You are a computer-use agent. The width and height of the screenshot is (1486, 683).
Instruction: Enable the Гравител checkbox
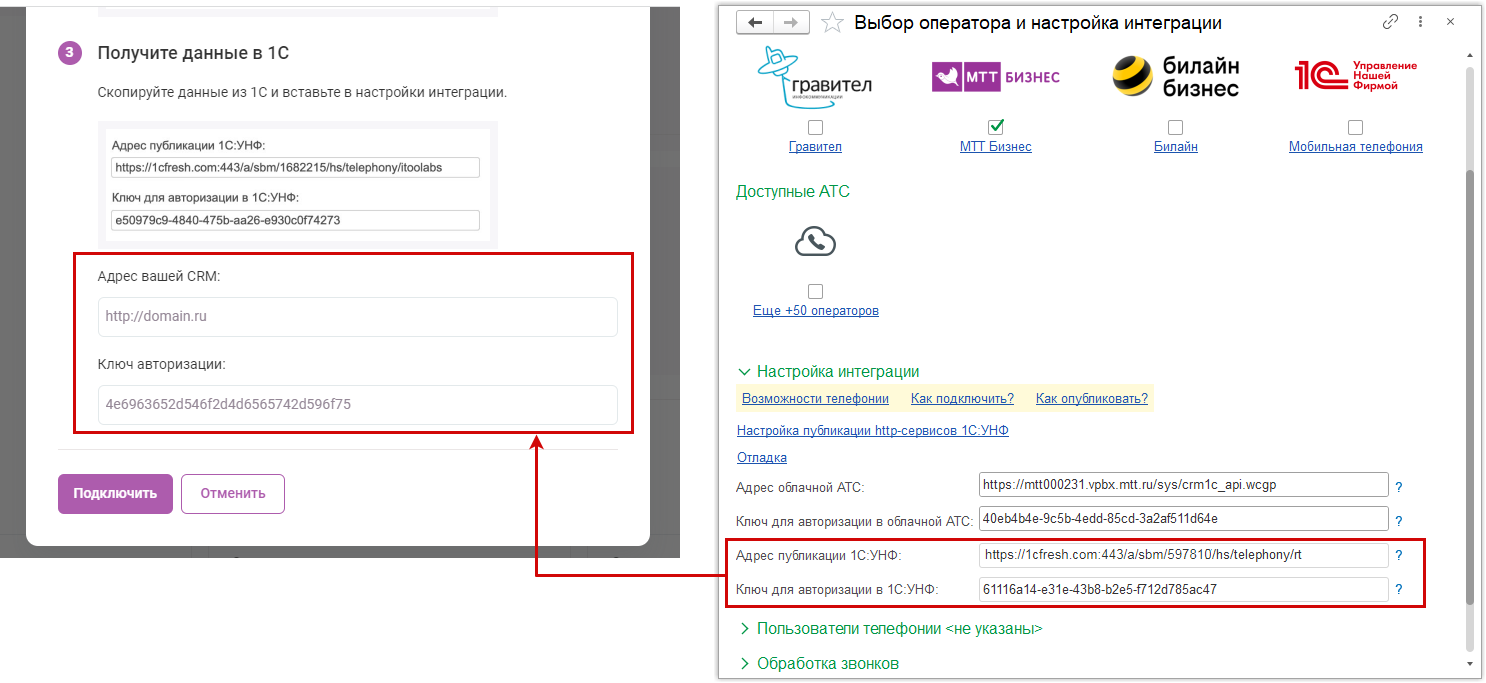(815, 127)
